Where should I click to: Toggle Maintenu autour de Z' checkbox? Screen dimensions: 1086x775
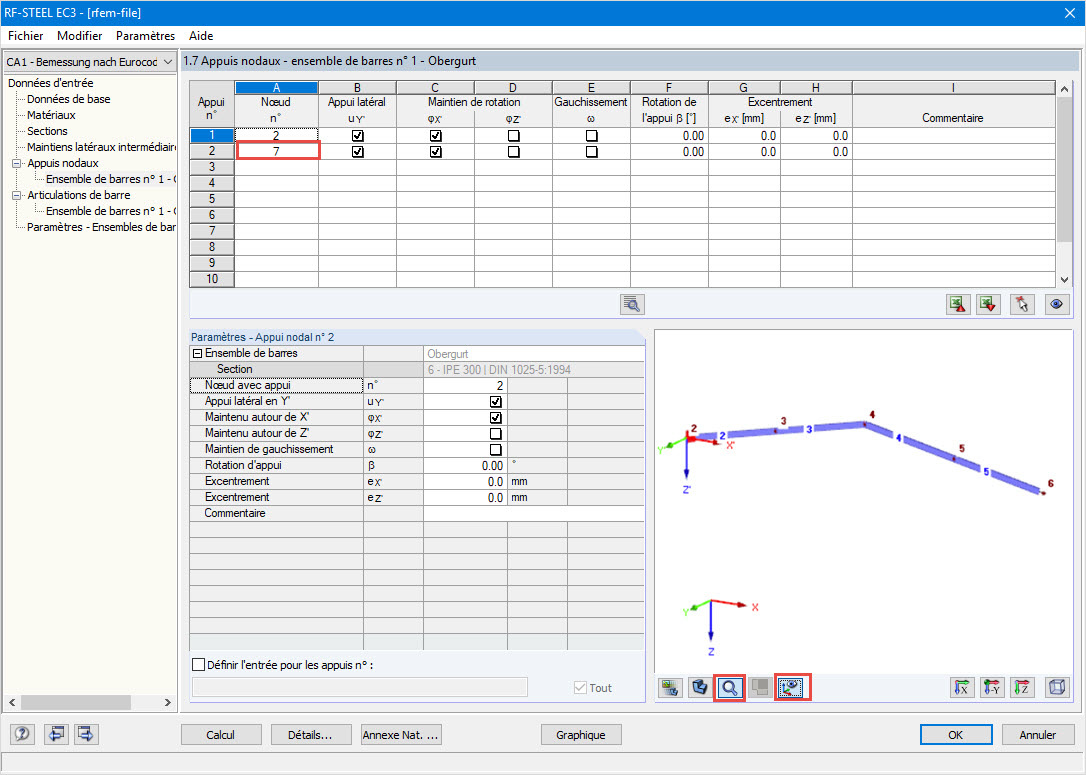pyautogui.click(x=495, y=434)
